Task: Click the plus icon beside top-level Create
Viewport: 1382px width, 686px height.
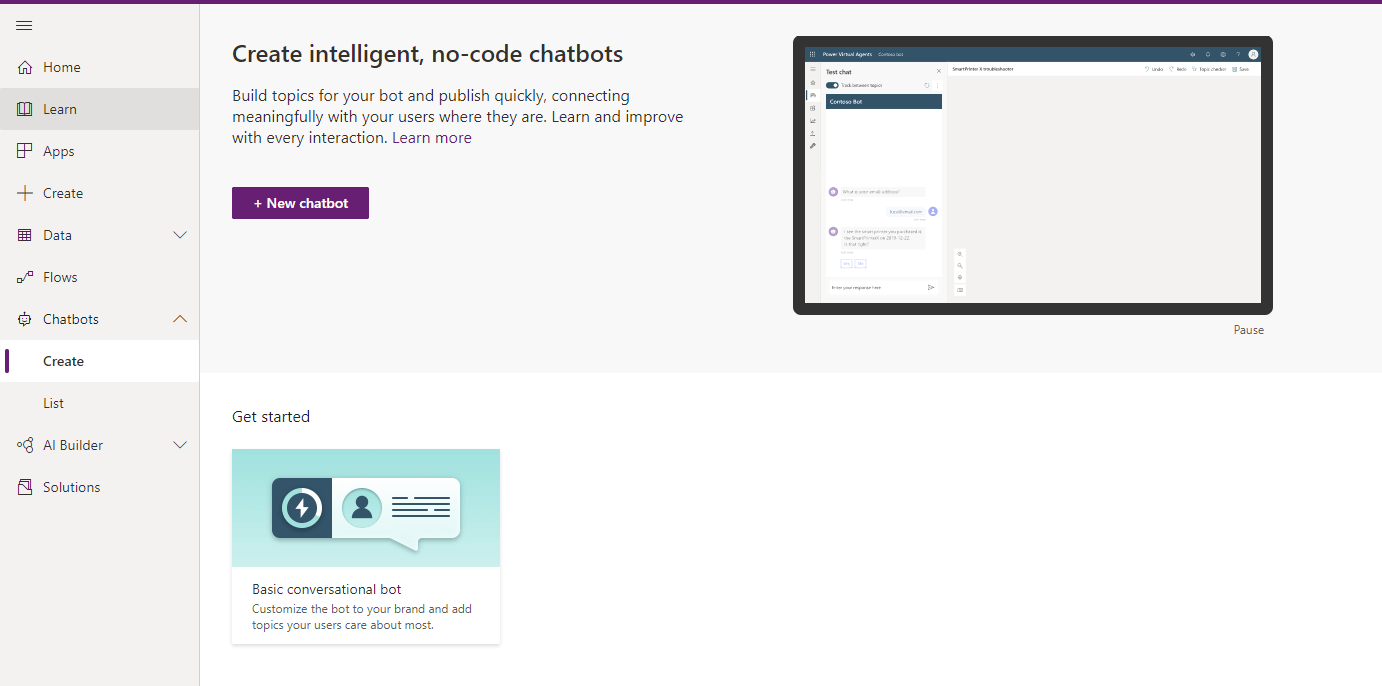Action: click(x=25, y=193)
